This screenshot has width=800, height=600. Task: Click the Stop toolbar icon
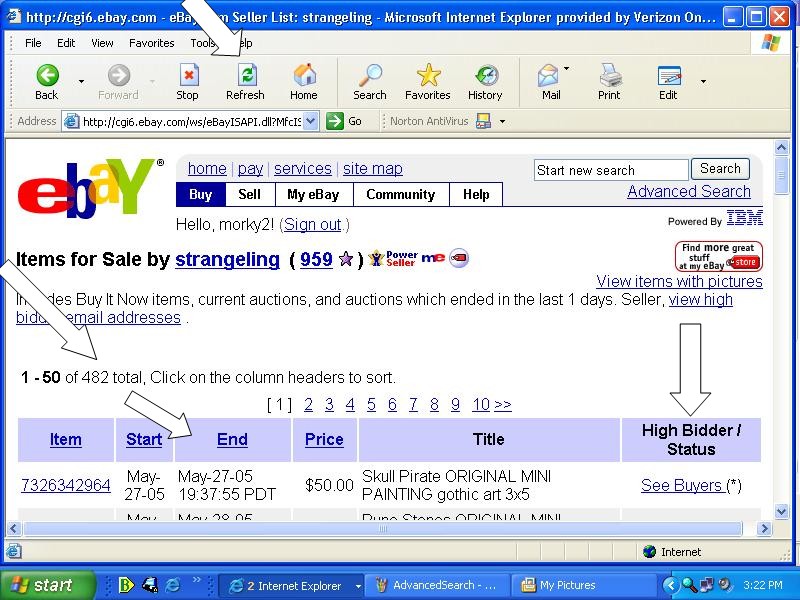(188, 82)
